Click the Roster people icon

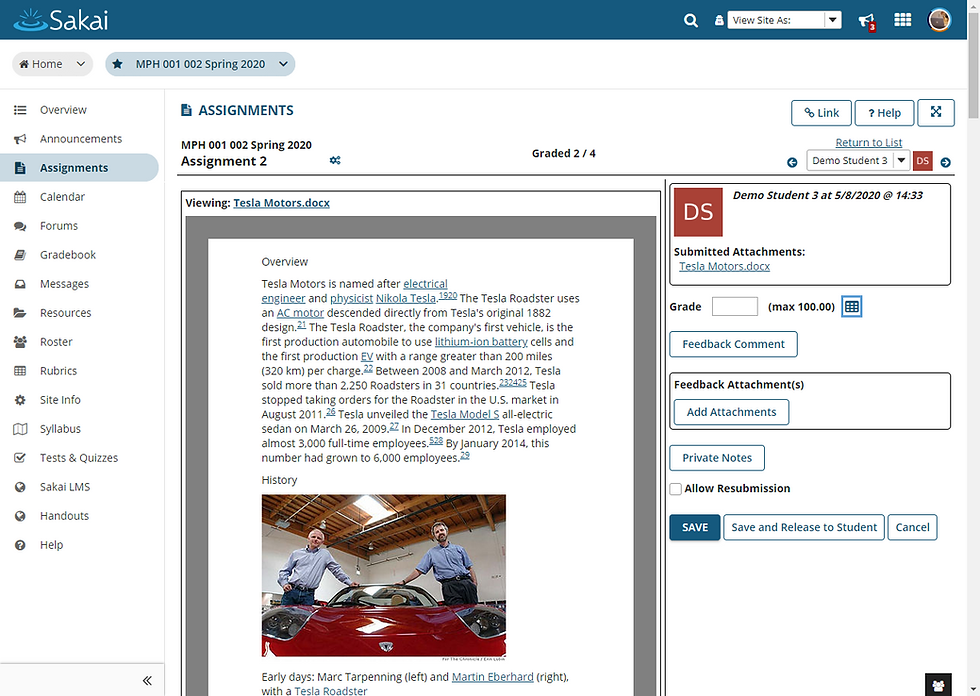coord(20,342)
